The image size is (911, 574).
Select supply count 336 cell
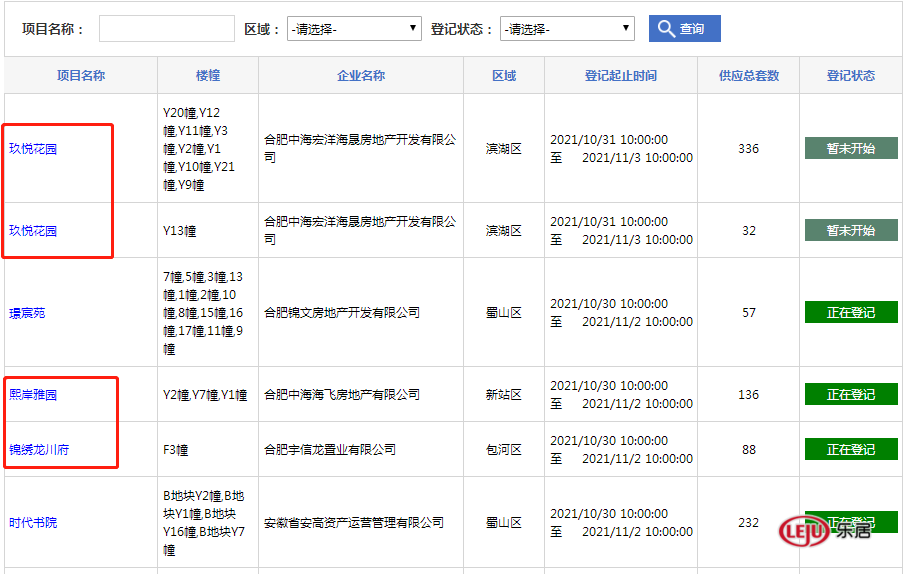click(748, 149)
